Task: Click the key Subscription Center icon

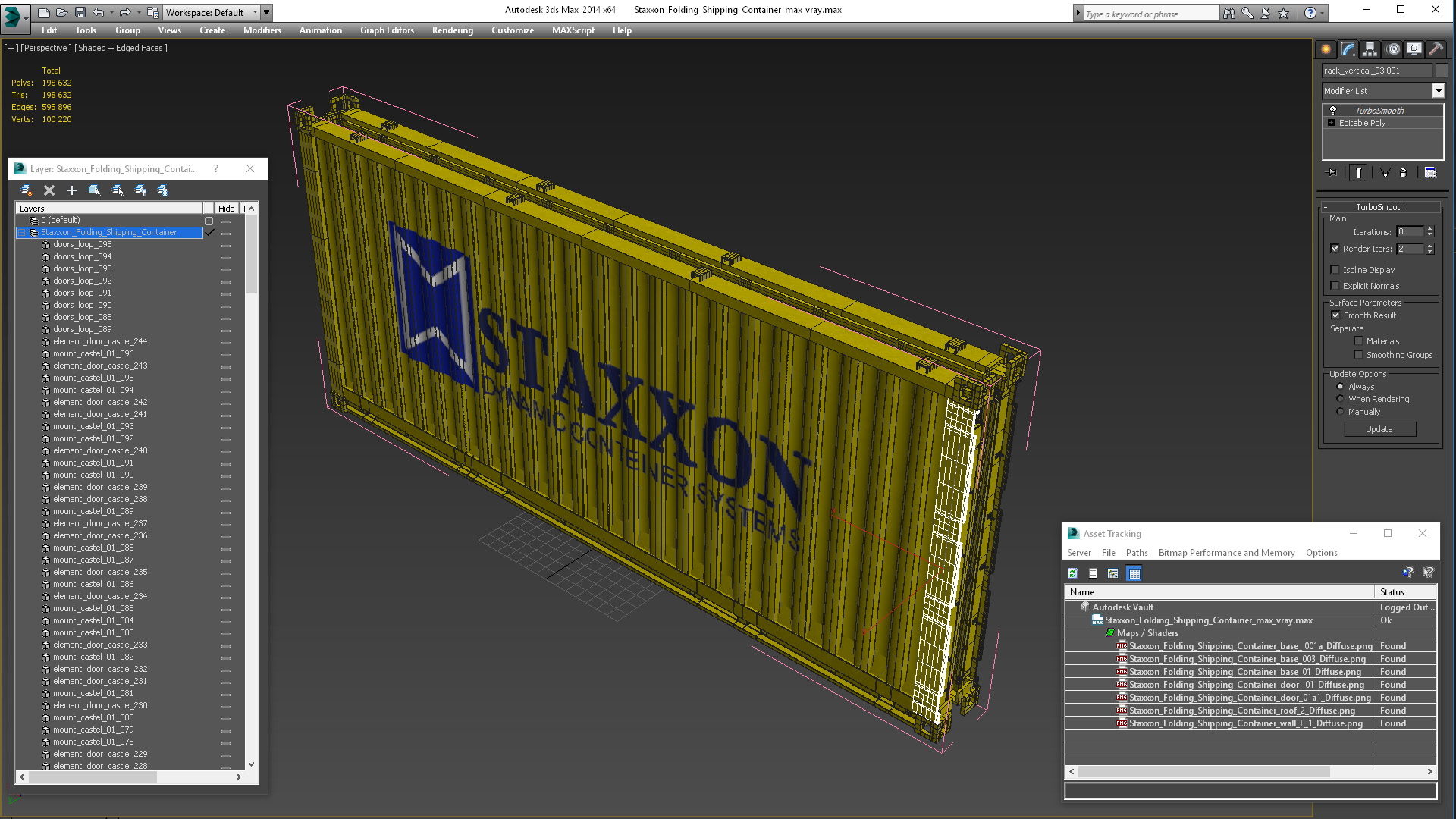Action: coord(1247,13)
